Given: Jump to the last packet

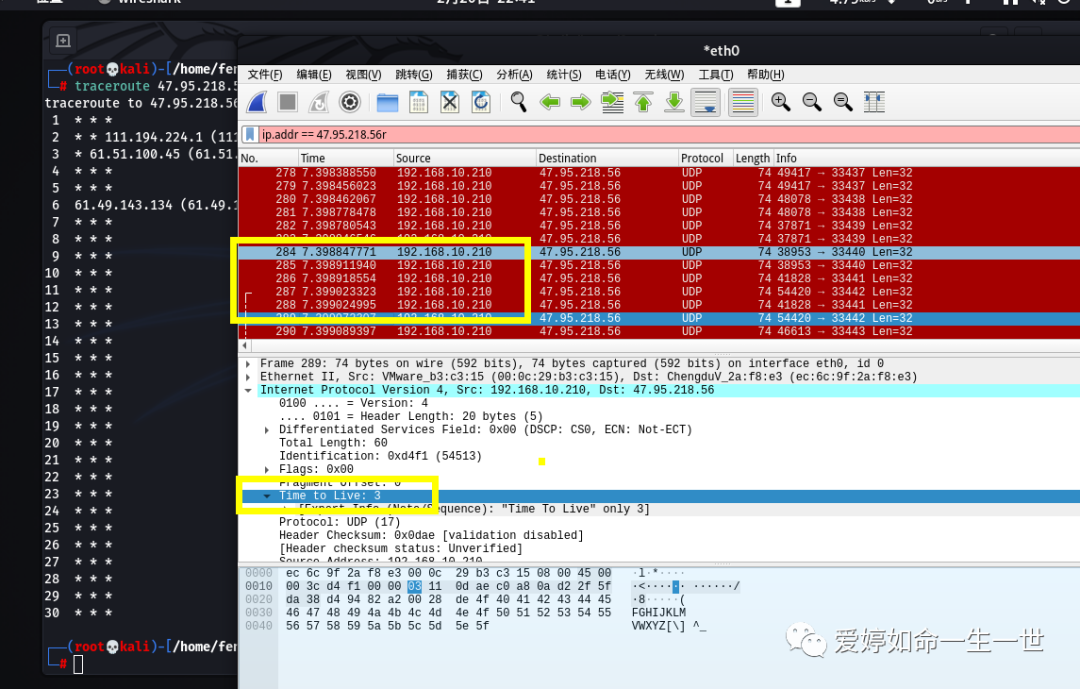Looking at the screenshot, I should click(x=674, y=103).
